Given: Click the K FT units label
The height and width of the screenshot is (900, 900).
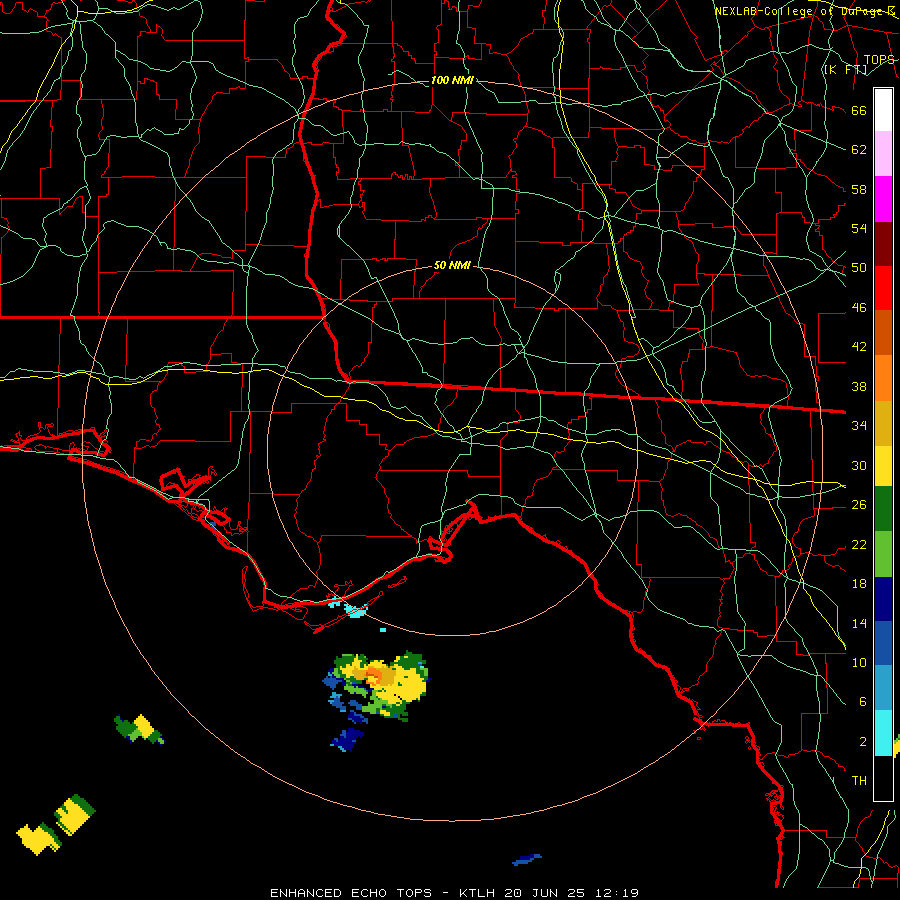Looking at the screenshot, I should (845, 69).
